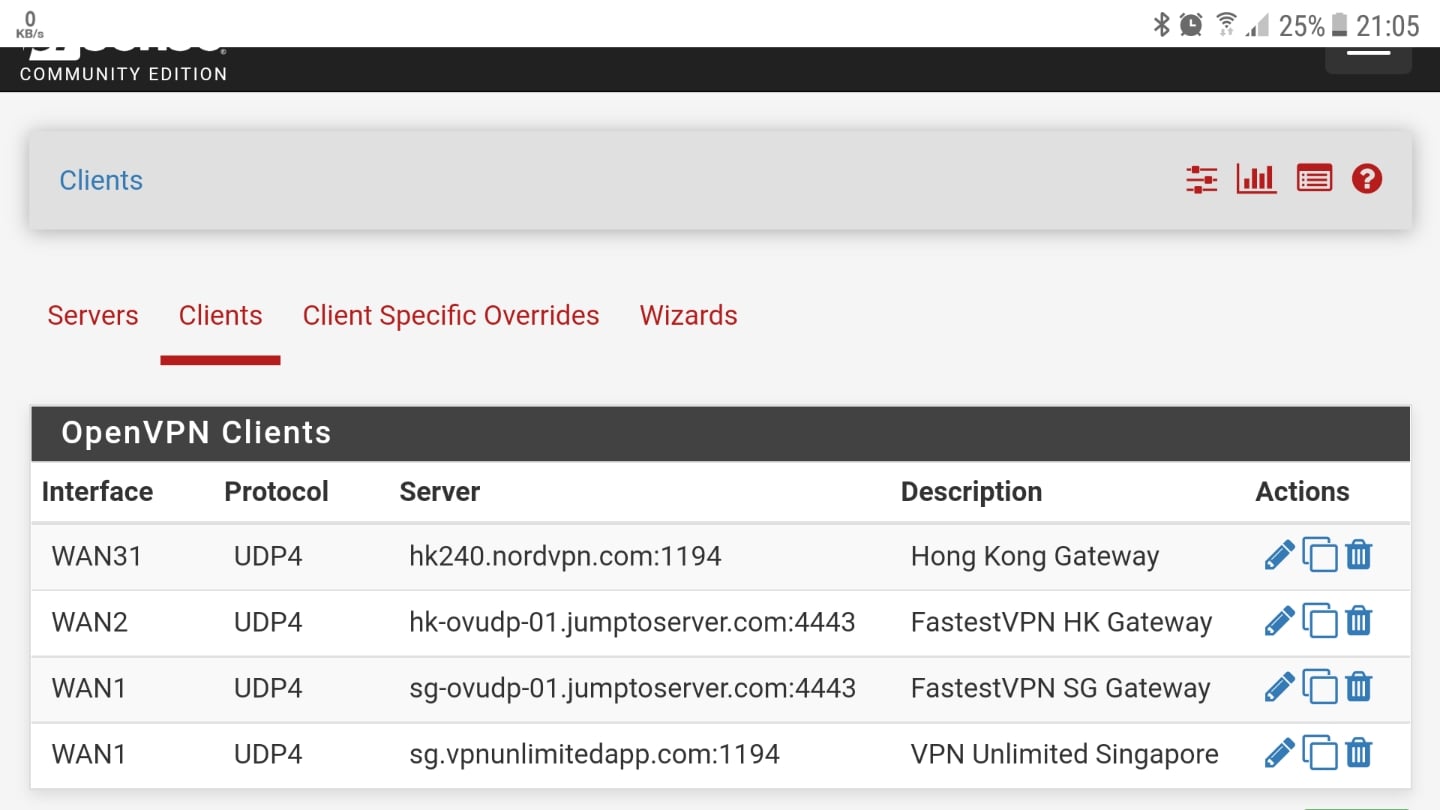This screenshot has height=810, width=1440.
Task: Tap the alarm clock status icon
Action: coord(1191,25)
